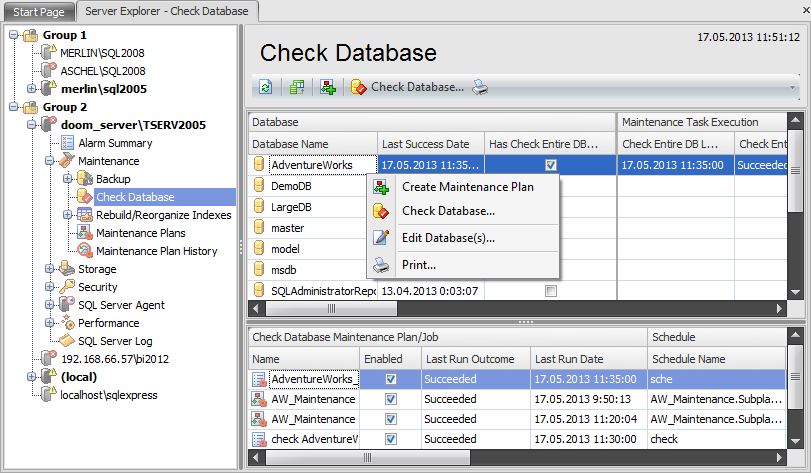Click the Refresh icon in the toolbar
The height and width of the screenshot is (473, 811).
265,87
